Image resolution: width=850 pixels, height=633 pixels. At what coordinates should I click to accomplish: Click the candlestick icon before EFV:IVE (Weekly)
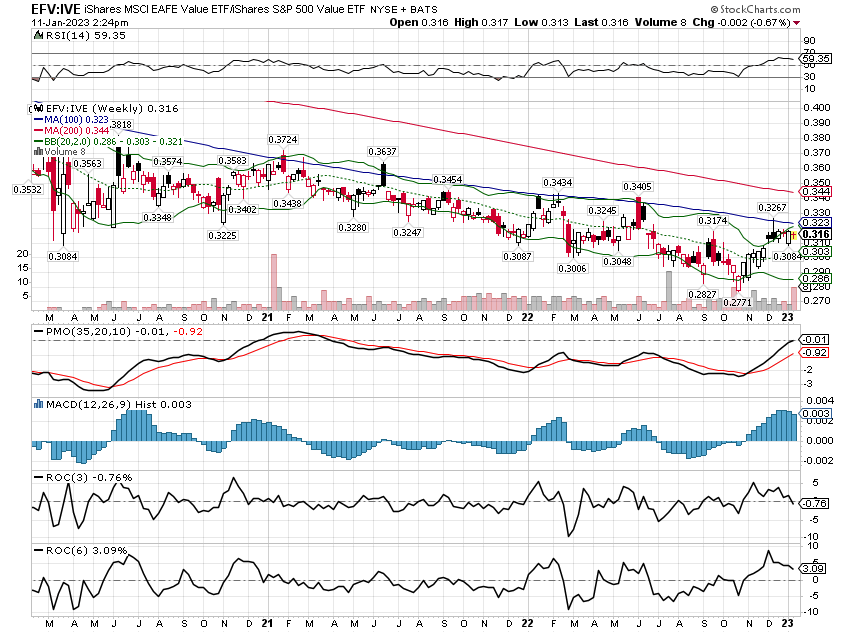click(38, 109)
